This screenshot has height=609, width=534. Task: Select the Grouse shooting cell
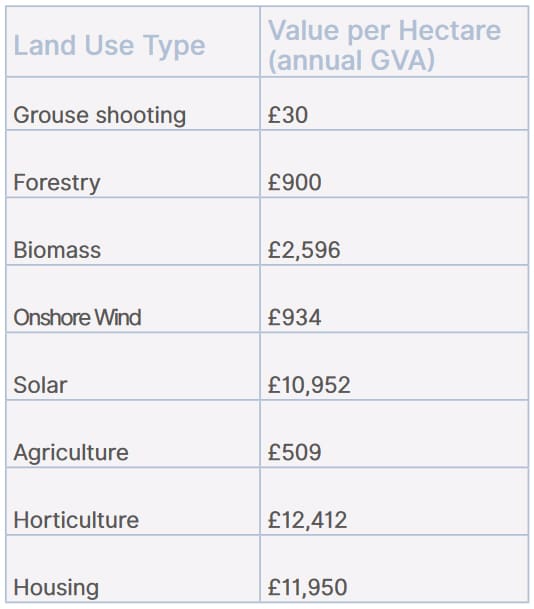pyautogui.click(x=99, y=115)
